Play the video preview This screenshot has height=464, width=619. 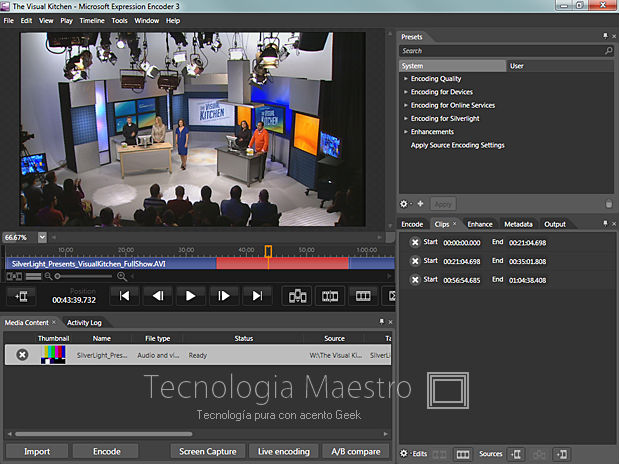point(191,296)
